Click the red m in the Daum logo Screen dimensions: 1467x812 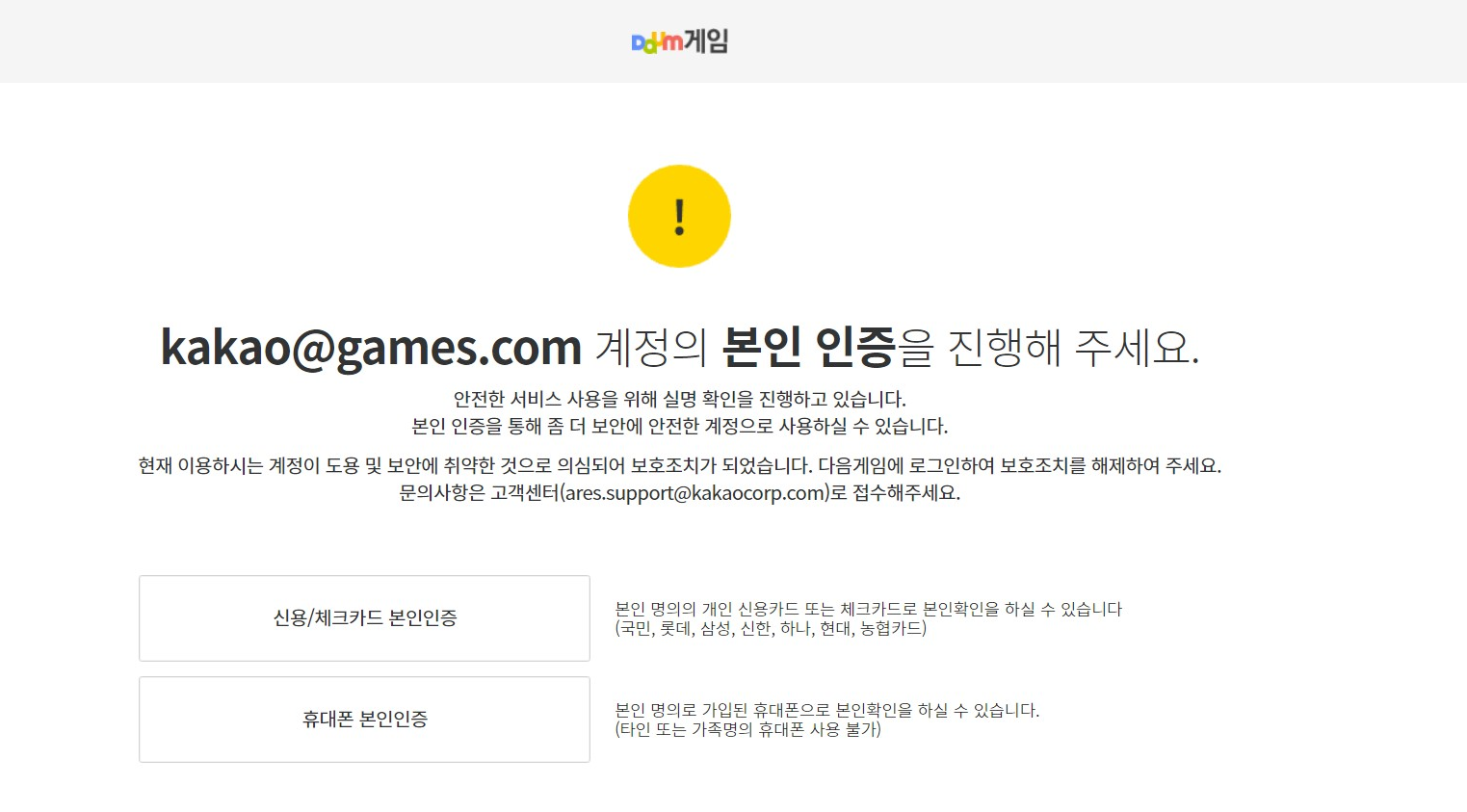pos(671,42)
